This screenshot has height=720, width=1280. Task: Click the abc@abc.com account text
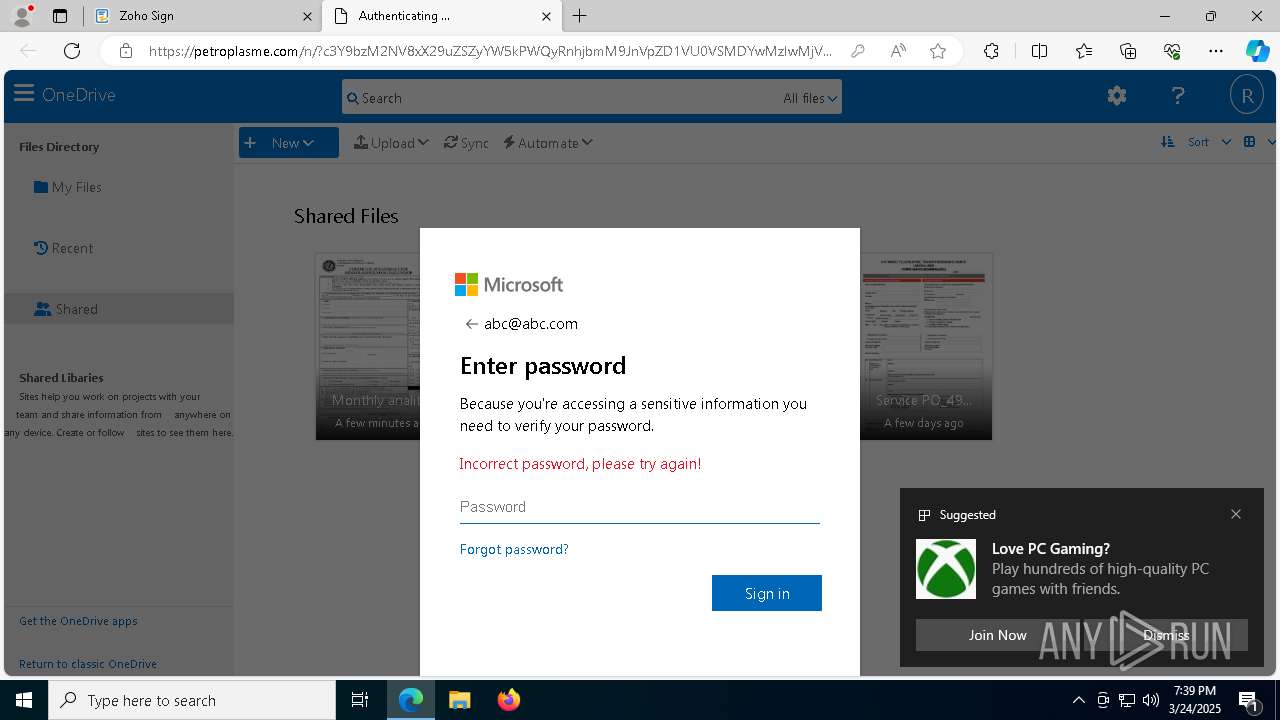531,324
